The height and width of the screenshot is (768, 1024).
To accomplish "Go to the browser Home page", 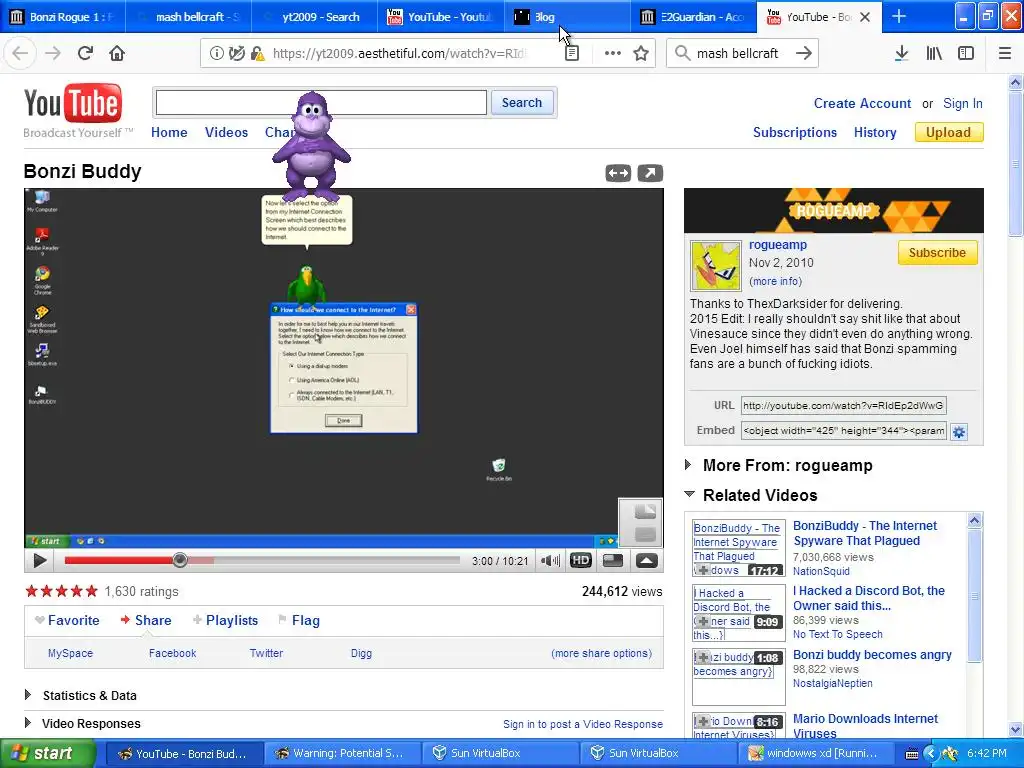I will (x=117, y=54).
